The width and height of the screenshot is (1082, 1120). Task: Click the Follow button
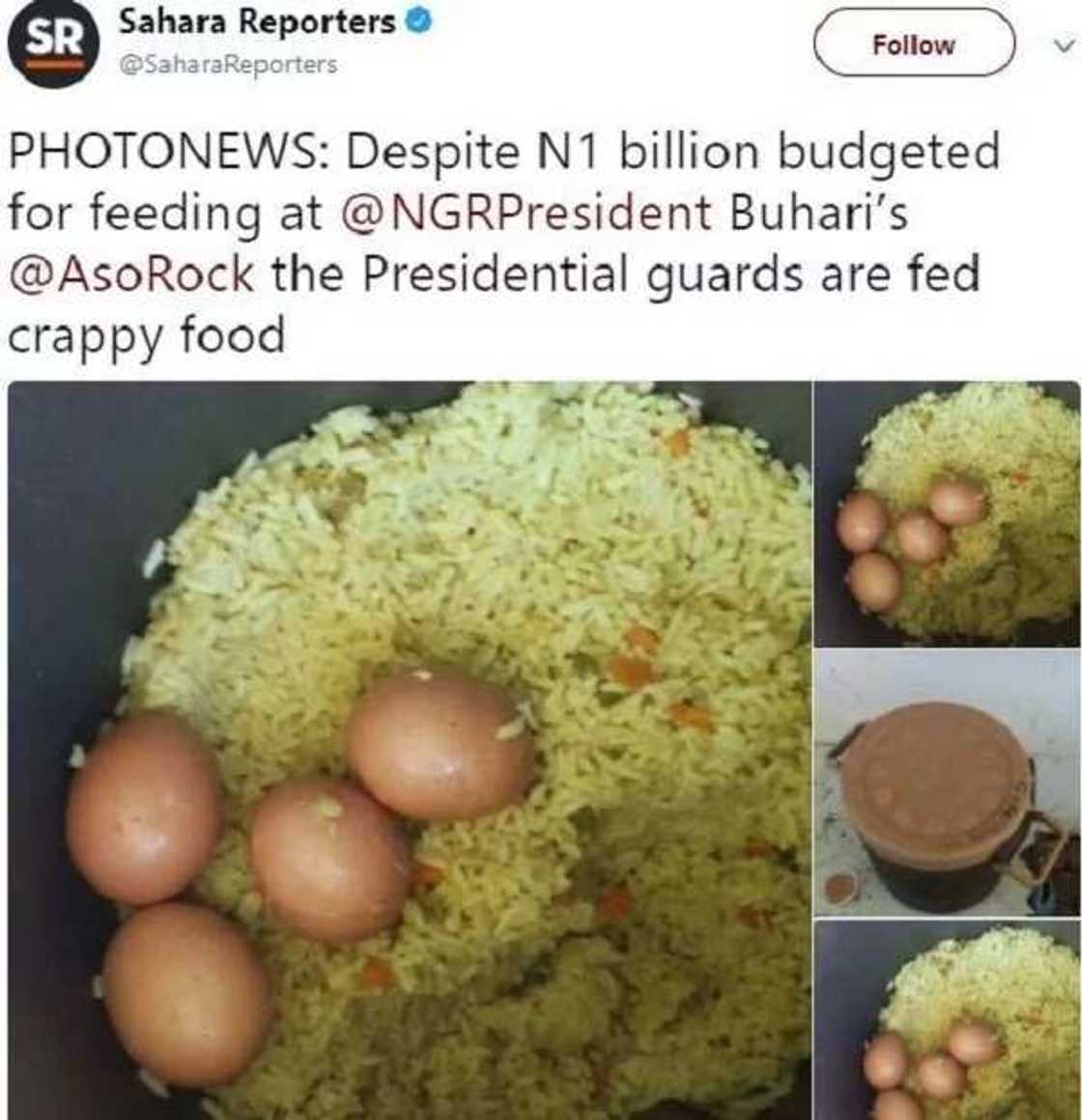click(914, 44)
